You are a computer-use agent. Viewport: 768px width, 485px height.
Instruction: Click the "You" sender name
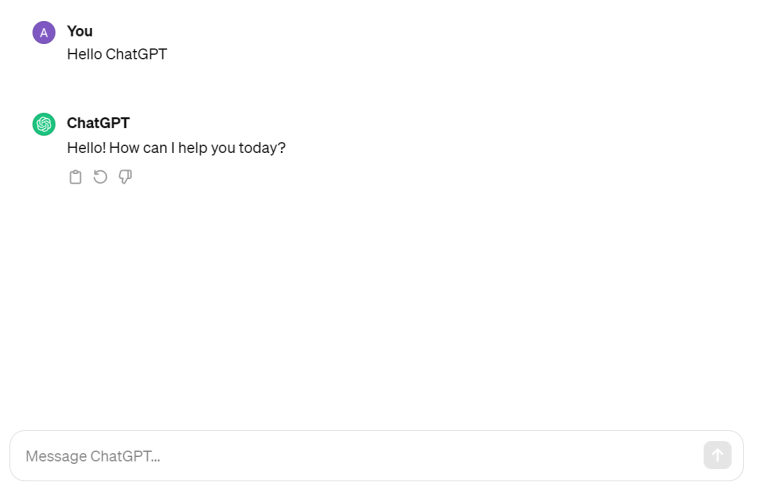click(80, 31)
